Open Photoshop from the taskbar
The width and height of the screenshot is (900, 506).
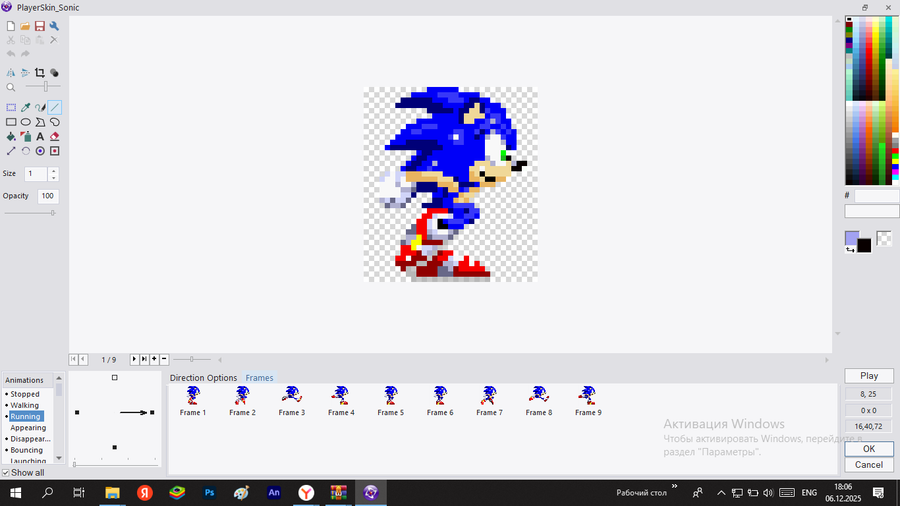[x=210, y=493]
